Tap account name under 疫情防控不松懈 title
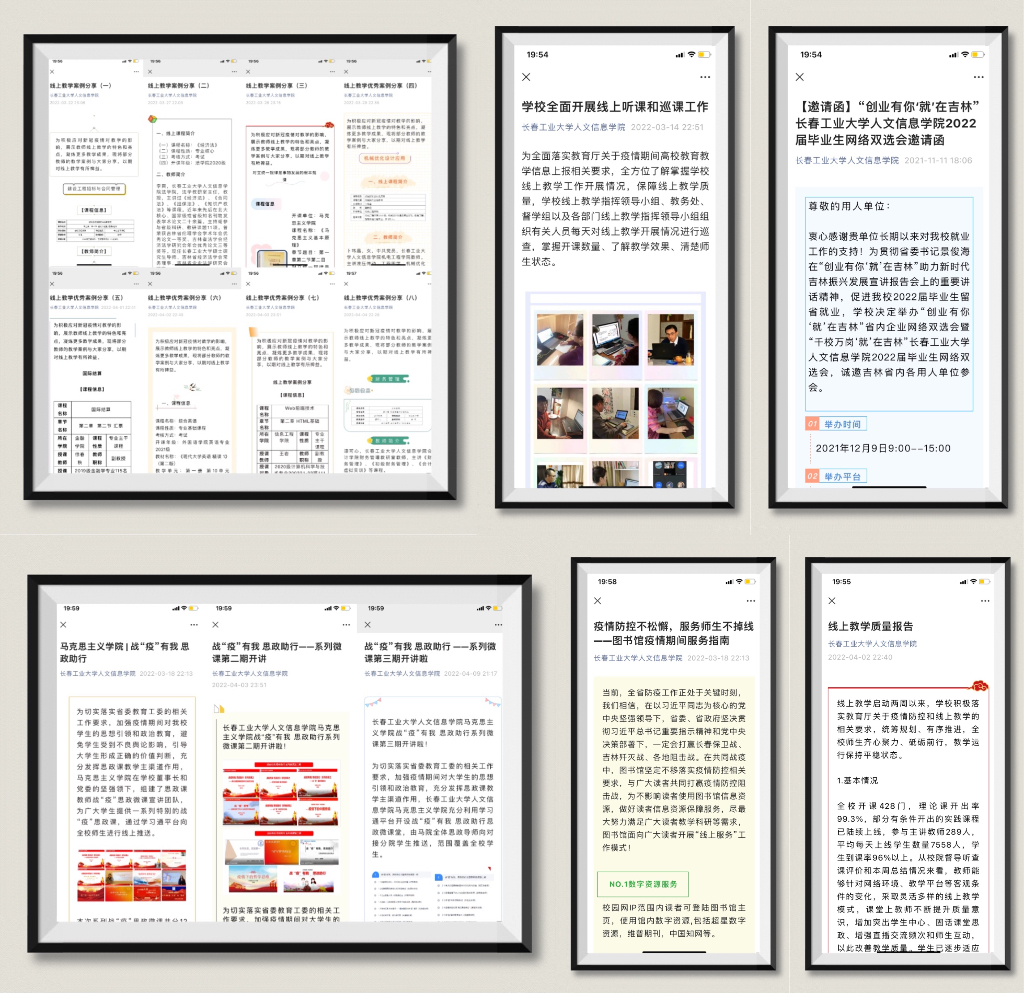Image resolution: width=1024 pixels, height=993 pixels. pyautogui.click(x=638, y=658)
